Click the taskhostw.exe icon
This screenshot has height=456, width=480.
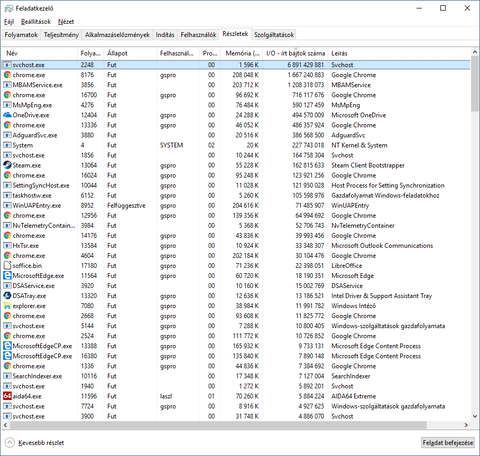coord(7,195)
